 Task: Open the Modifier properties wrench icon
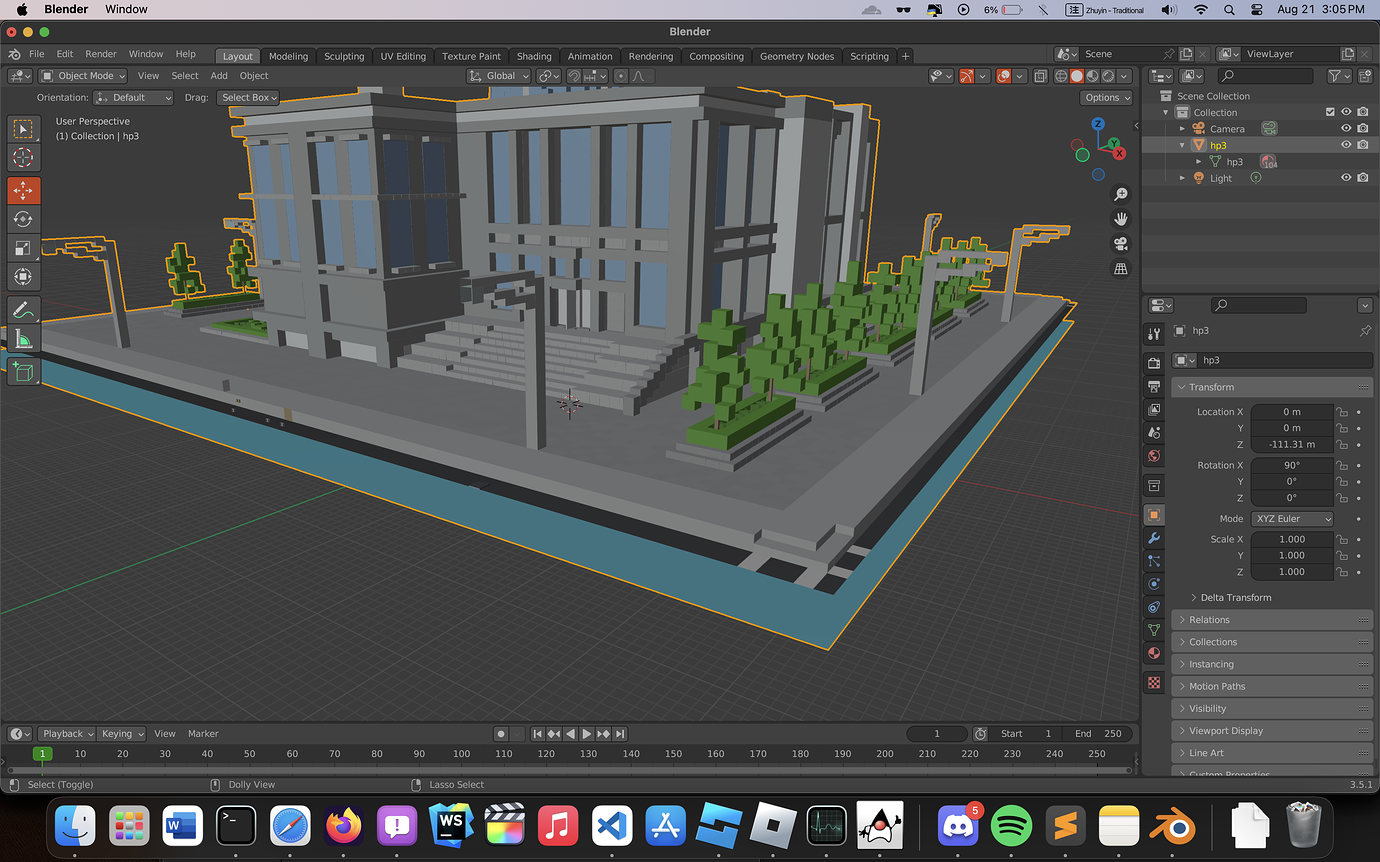(x=1154, y=537)
